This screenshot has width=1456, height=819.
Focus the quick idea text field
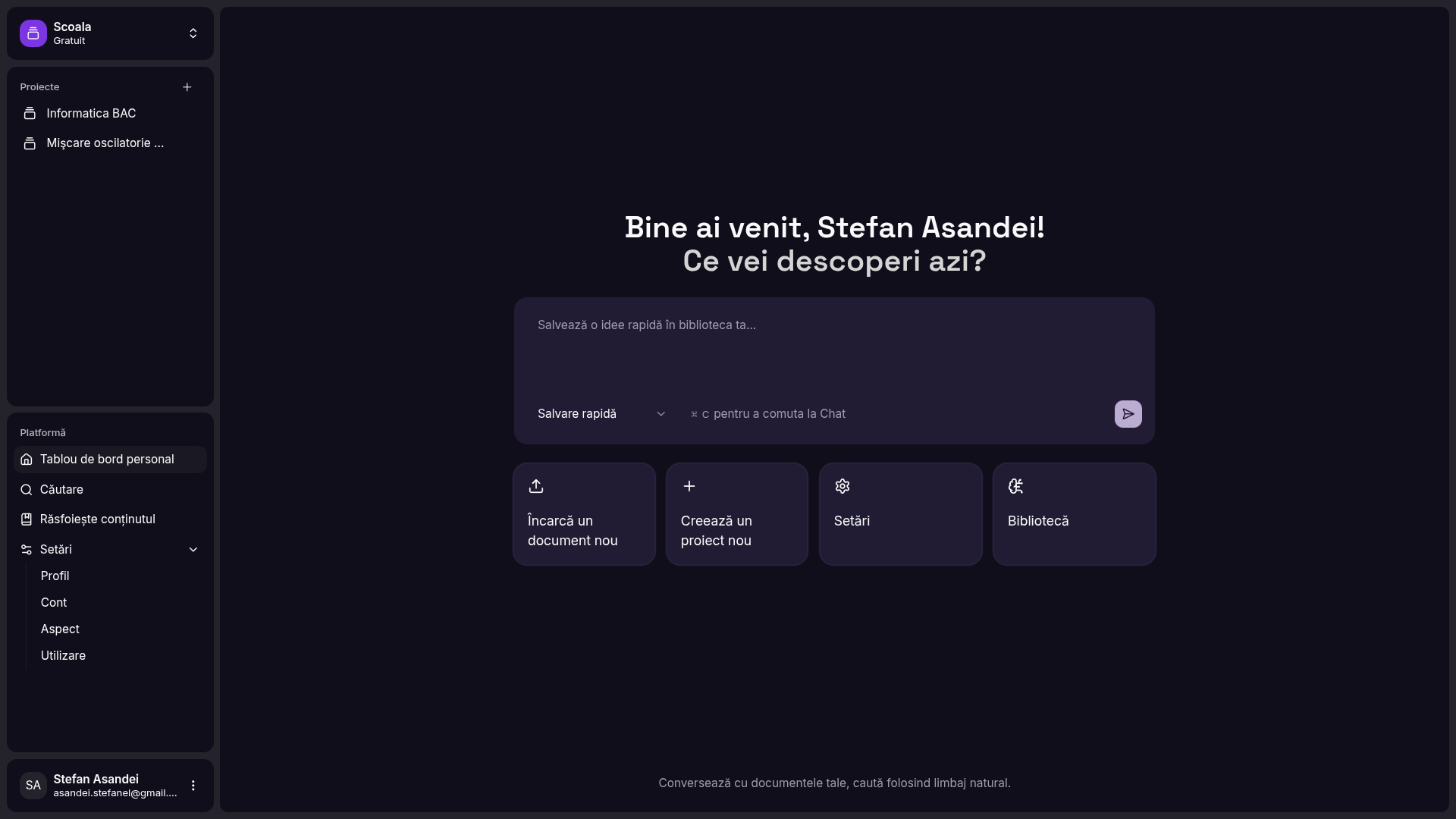tap(834, 349)
